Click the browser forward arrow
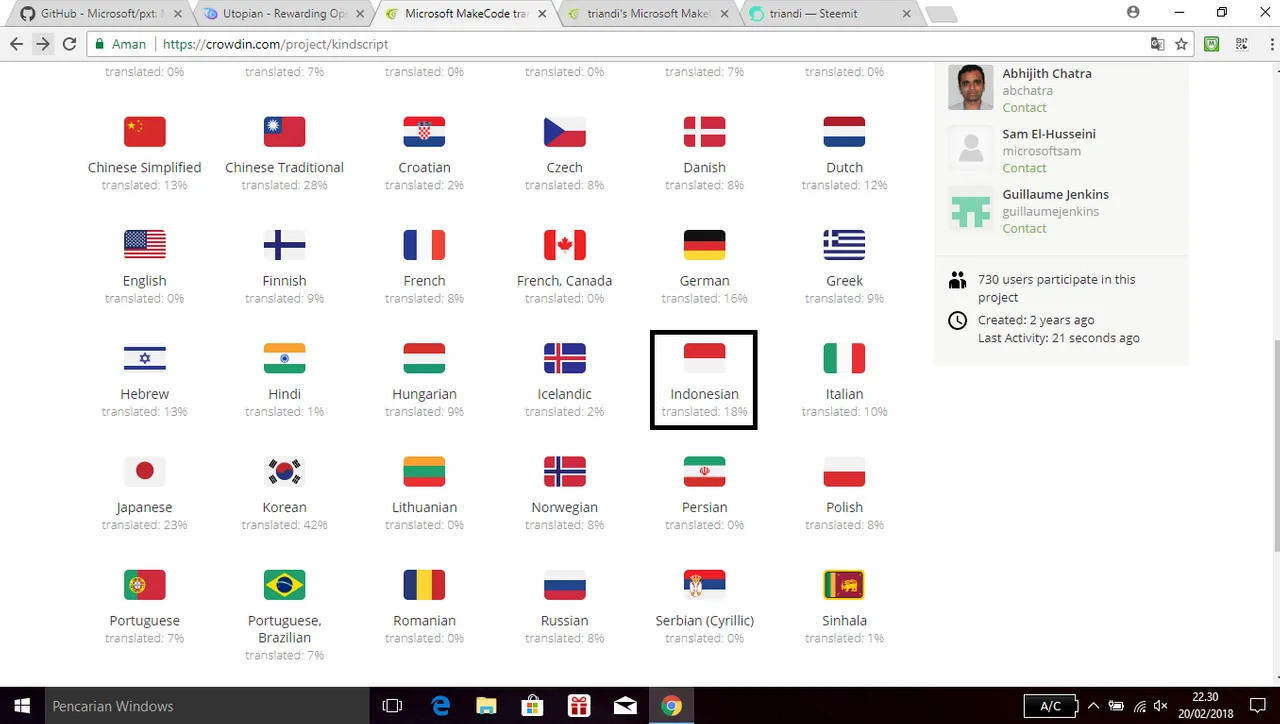1280x724 pixels. click(x=42, y=44)
